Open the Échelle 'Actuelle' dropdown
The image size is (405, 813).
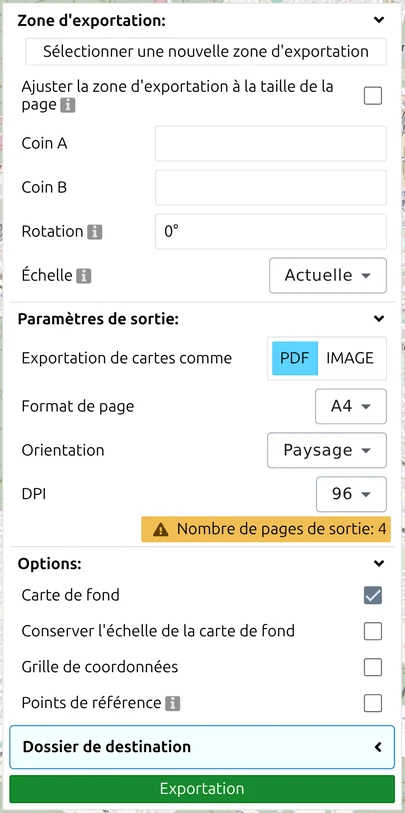[x=328, y=275]
